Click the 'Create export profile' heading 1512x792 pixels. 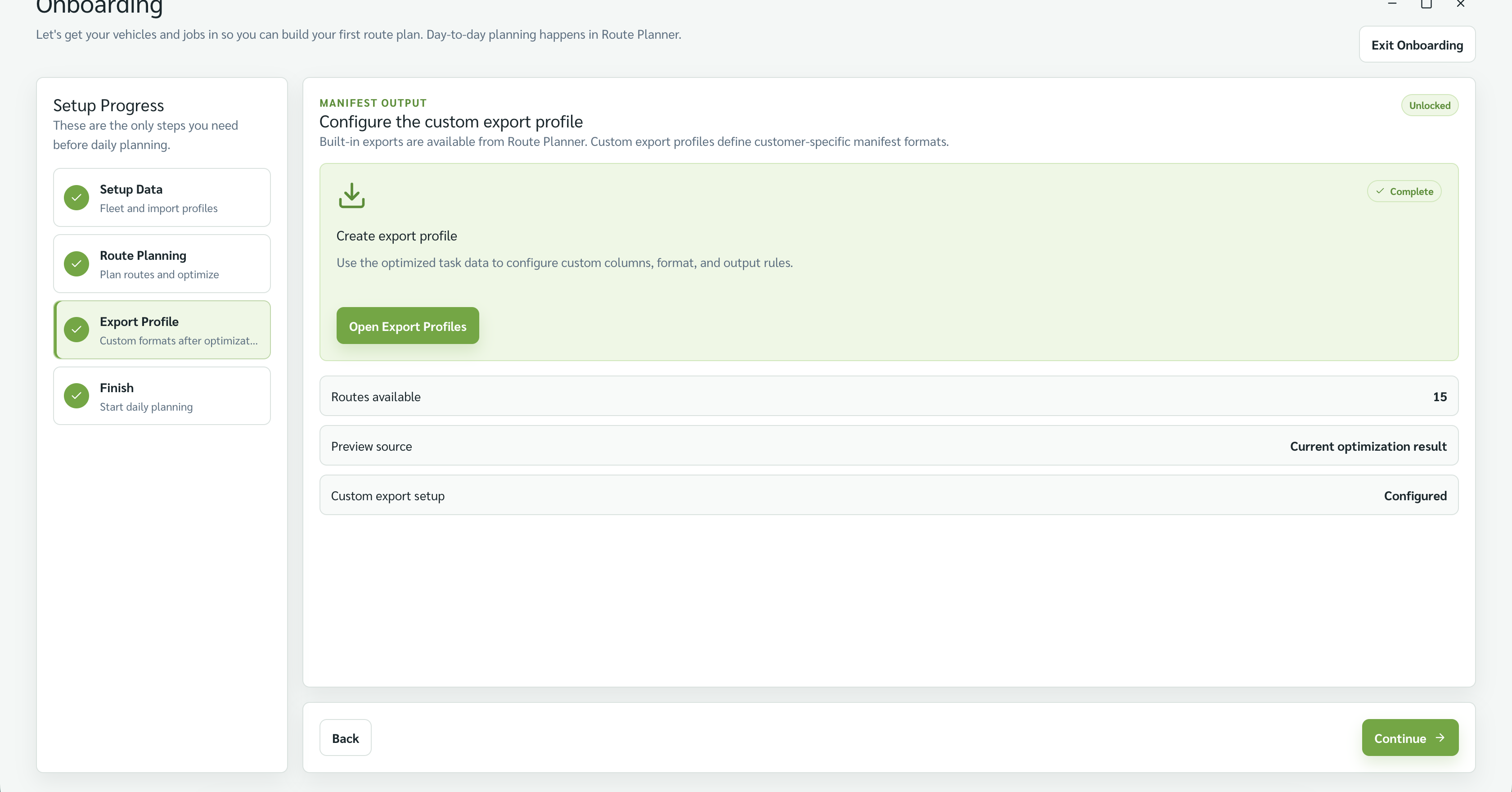tap(396, 236)
